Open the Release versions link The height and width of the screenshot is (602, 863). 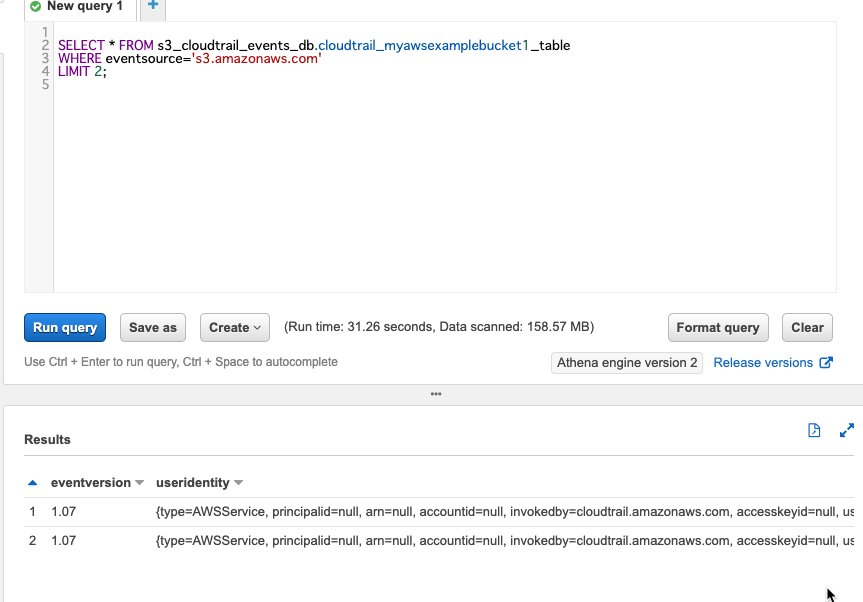coord(763,363)
